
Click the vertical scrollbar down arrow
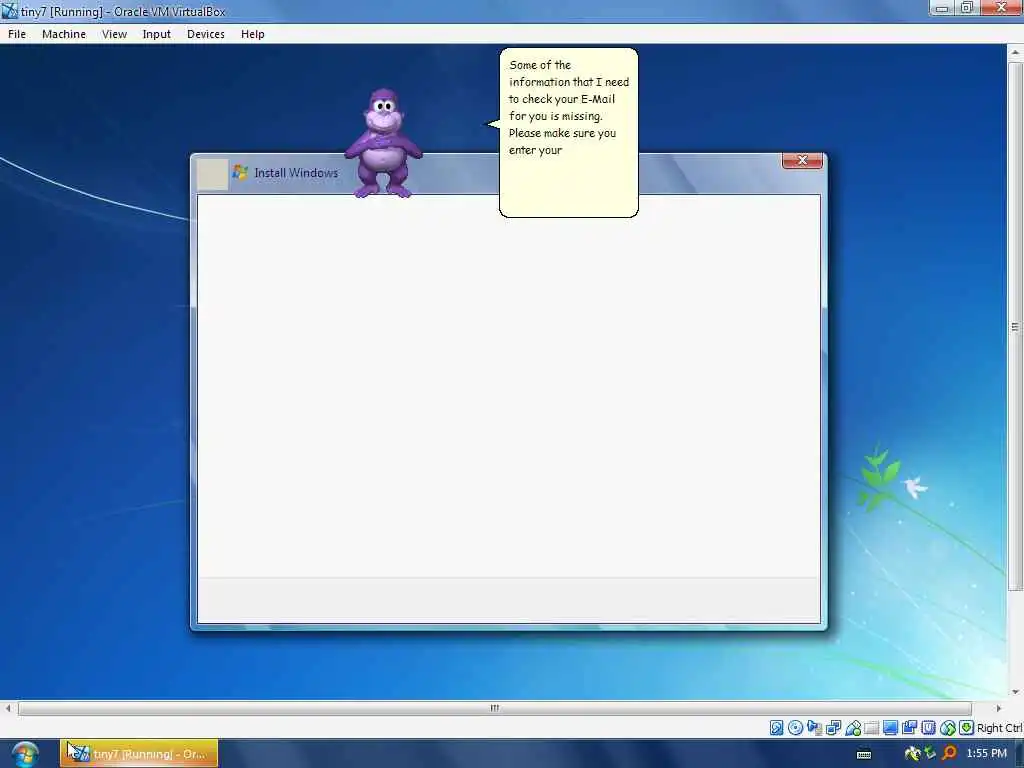(1015, 692)
